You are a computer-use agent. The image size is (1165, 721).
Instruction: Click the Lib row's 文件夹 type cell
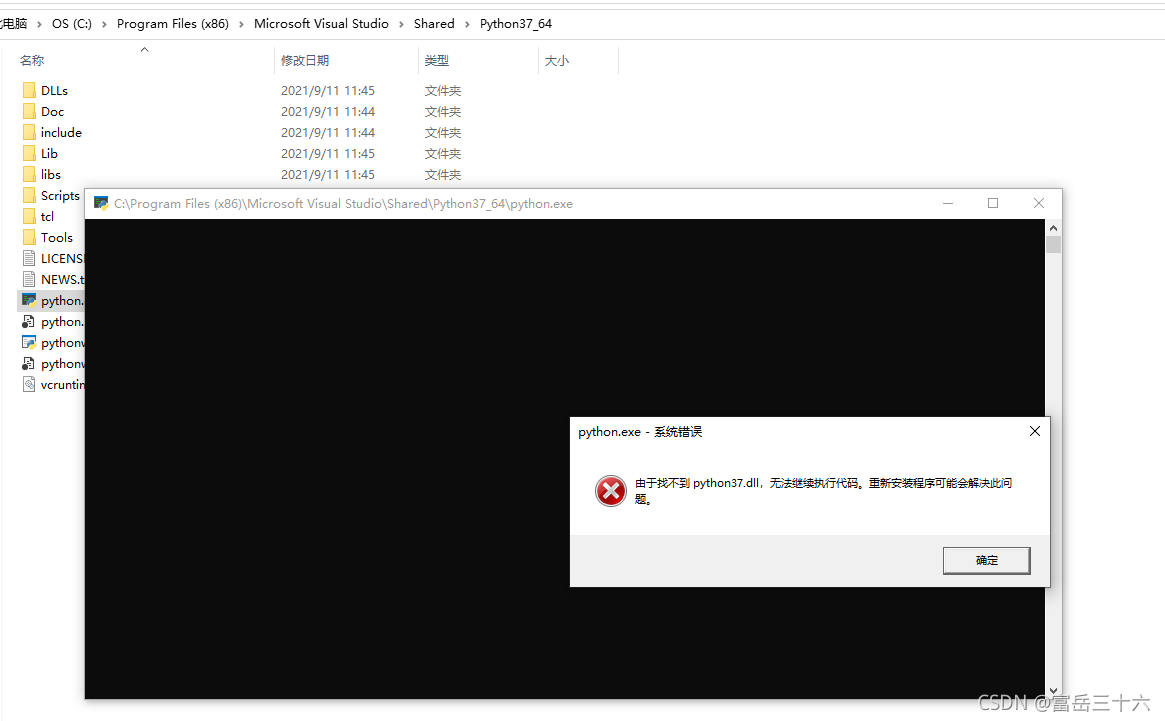(x=443, y=153)
